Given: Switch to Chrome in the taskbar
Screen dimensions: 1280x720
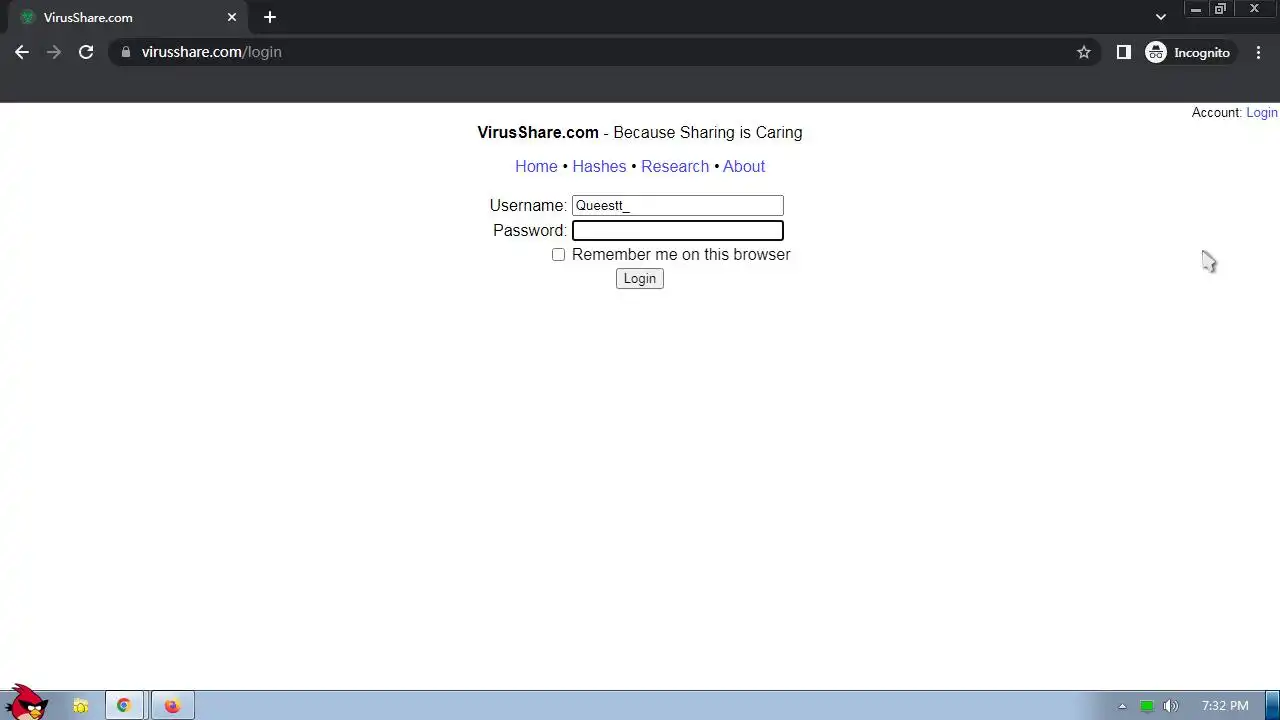Looking at the screenshot, I should [124, 706].
